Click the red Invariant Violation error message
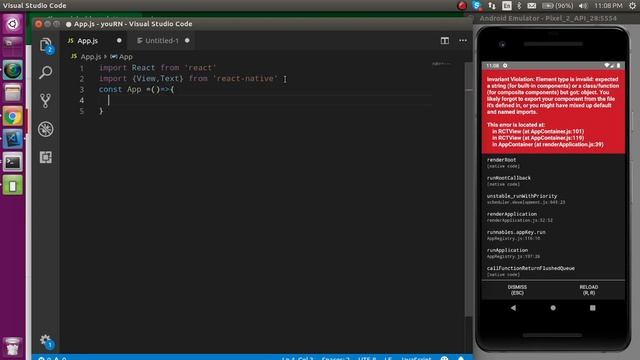The image size is (640, 360). click(x=553, y=111)
